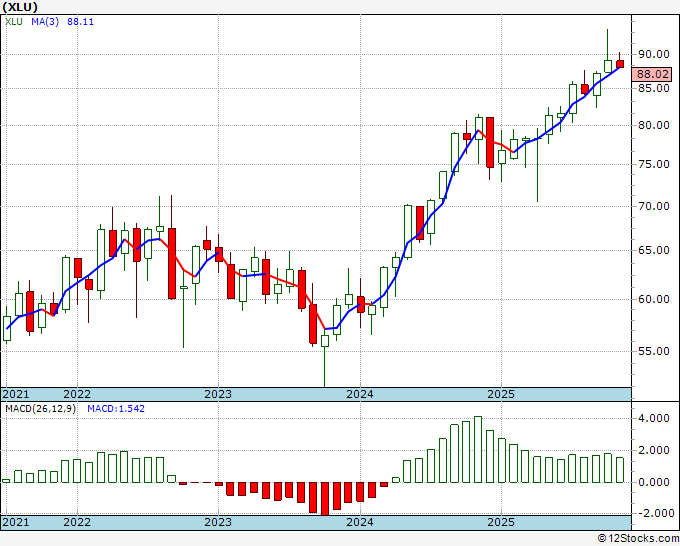The height and width of the screenshot is (546, 680).
Task: Click the 2.000 MACD axis label
Action: pos(654,451)
